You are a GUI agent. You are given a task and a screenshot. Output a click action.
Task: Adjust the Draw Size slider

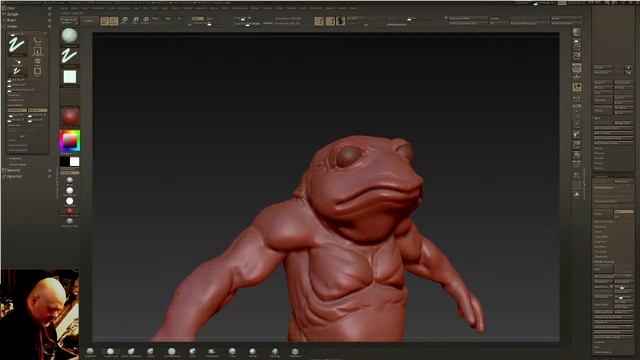pos(247,24)
